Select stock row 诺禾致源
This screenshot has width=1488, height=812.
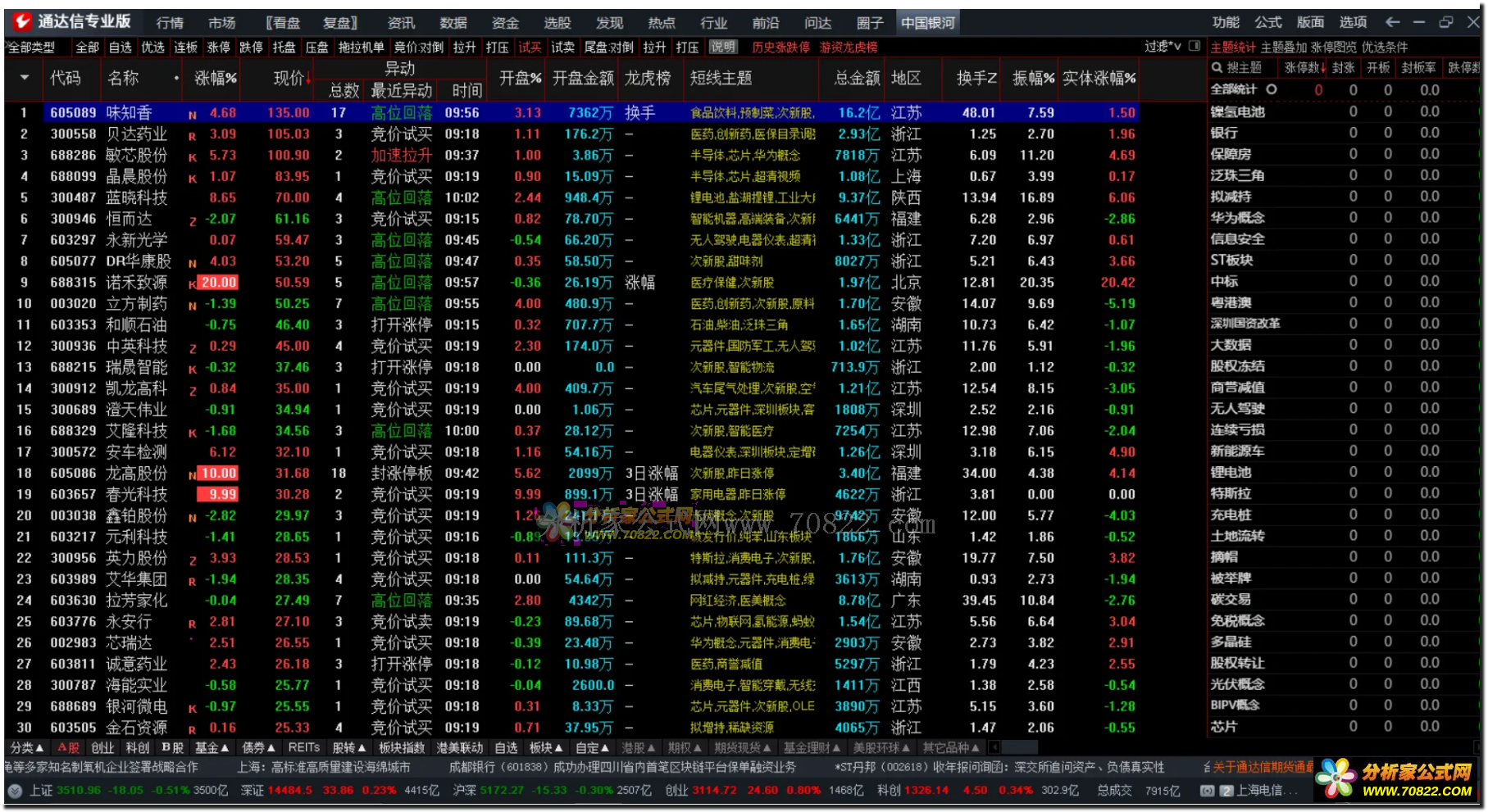pos(571,283)
